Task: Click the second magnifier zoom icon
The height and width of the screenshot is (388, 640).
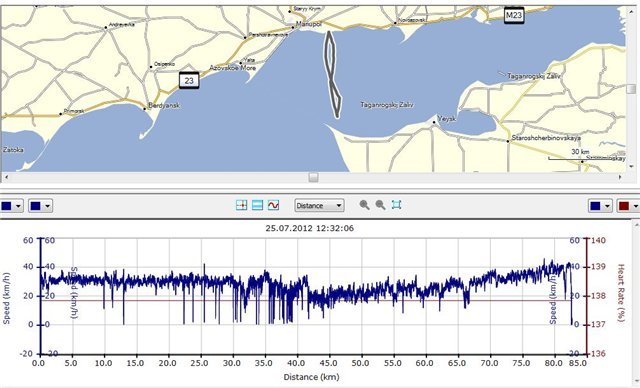Action: 380,205
